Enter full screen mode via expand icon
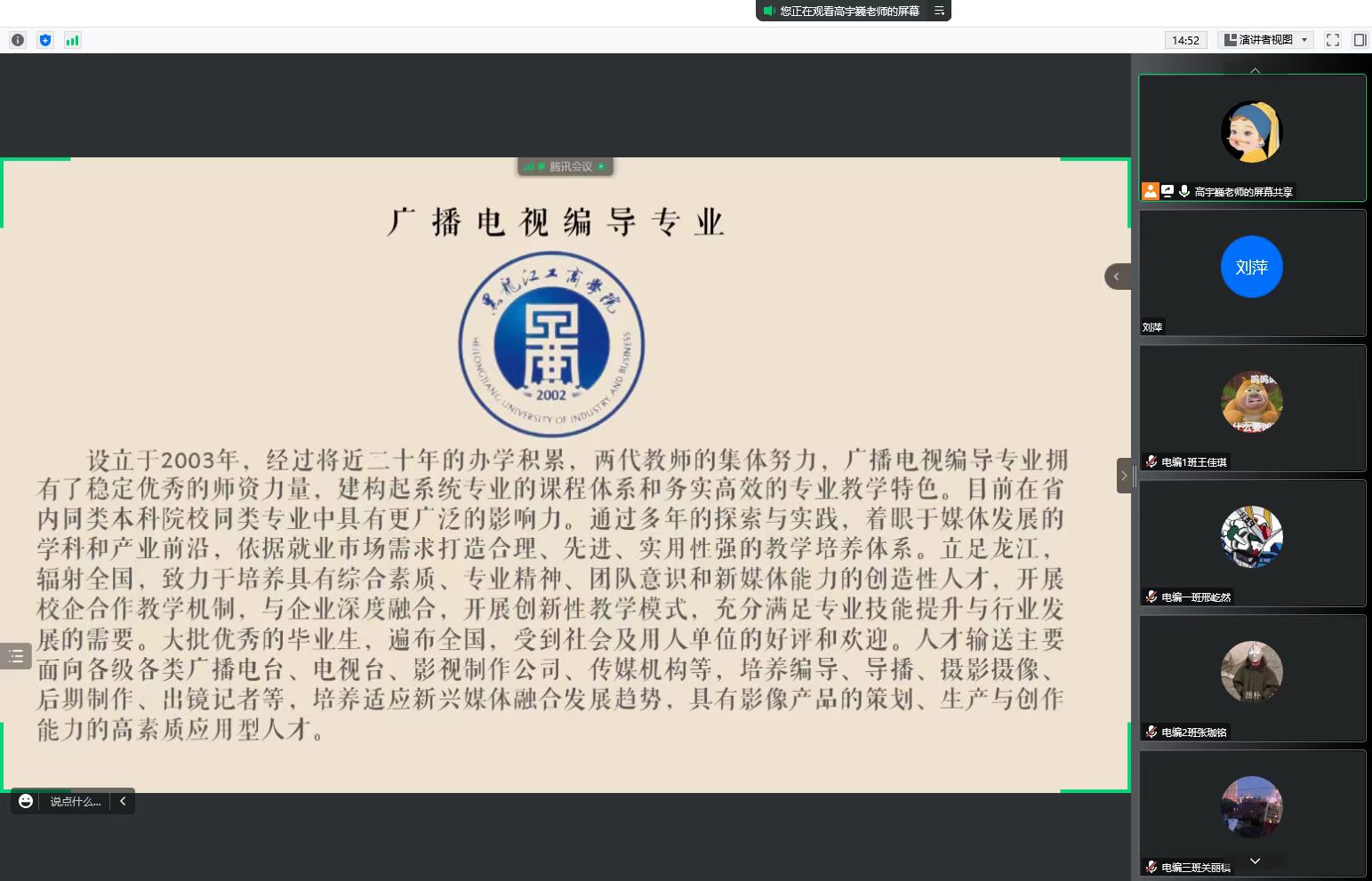 [1332, 40]
